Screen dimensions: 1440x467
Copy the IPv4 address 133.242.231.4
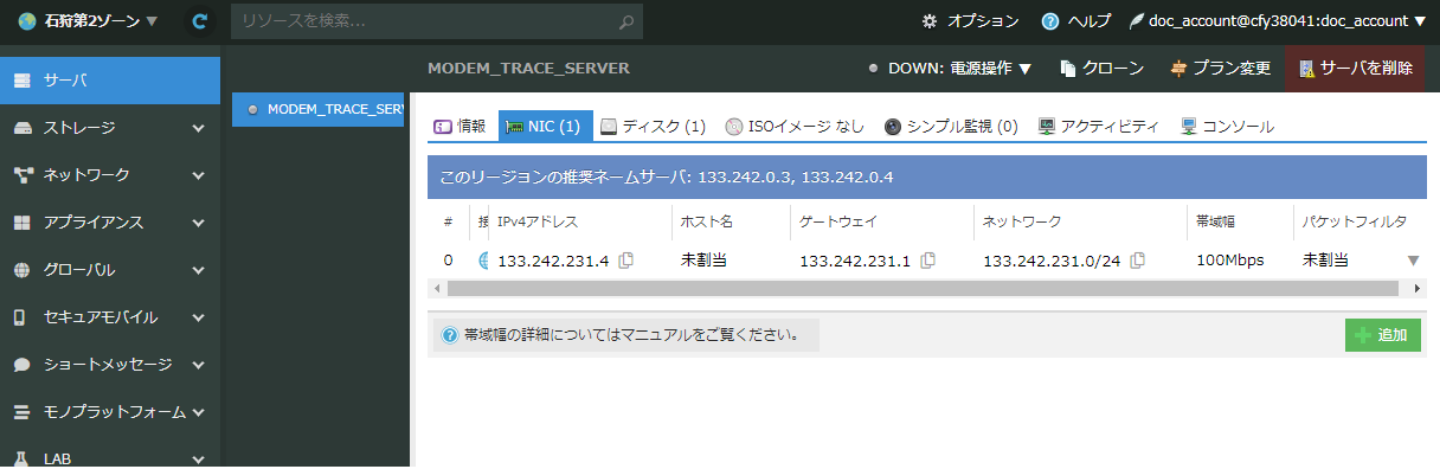pos(626,260)
